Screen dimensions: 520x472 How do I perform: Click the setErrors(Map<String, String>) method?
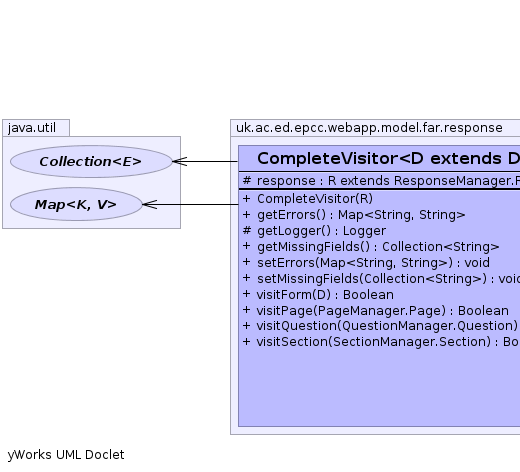coord(366,263)
